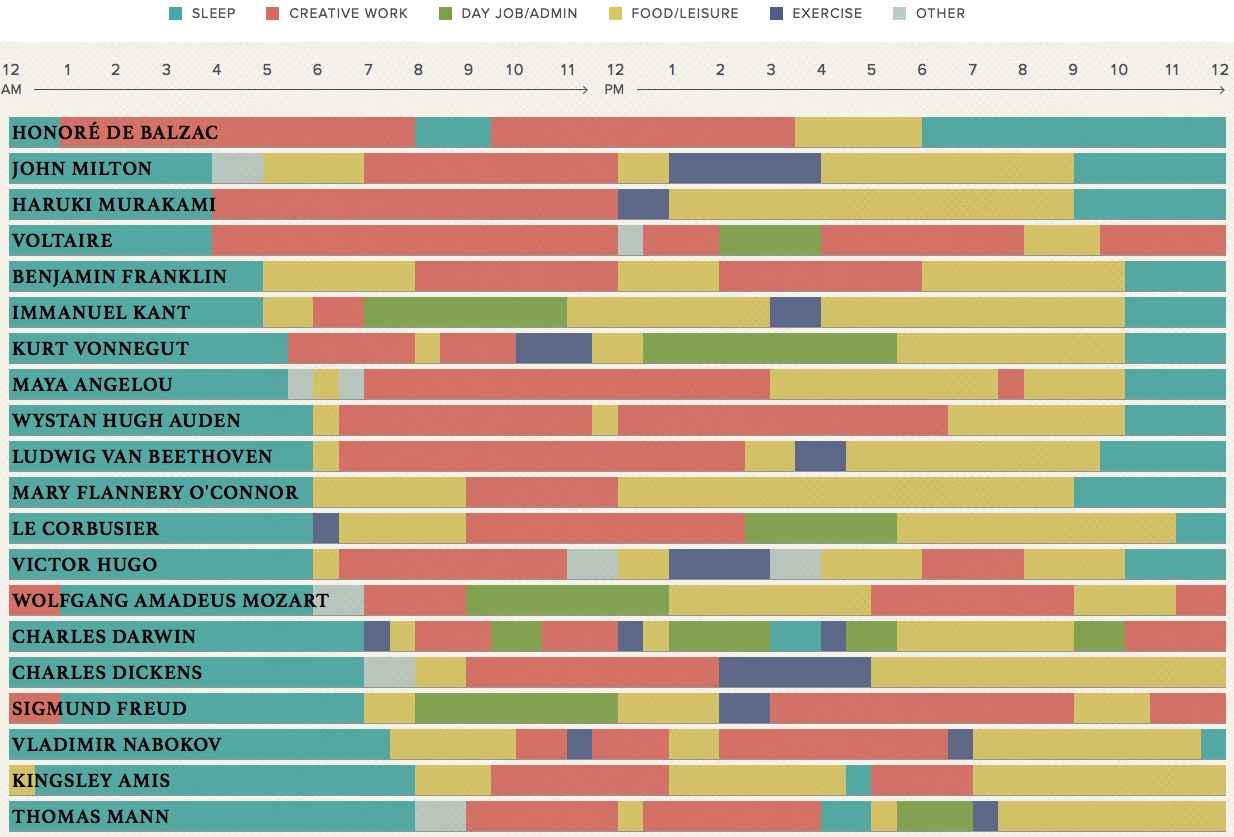Click Dickens's blue exercise segment
1234x837 pixels.
(x=795, y=672)
